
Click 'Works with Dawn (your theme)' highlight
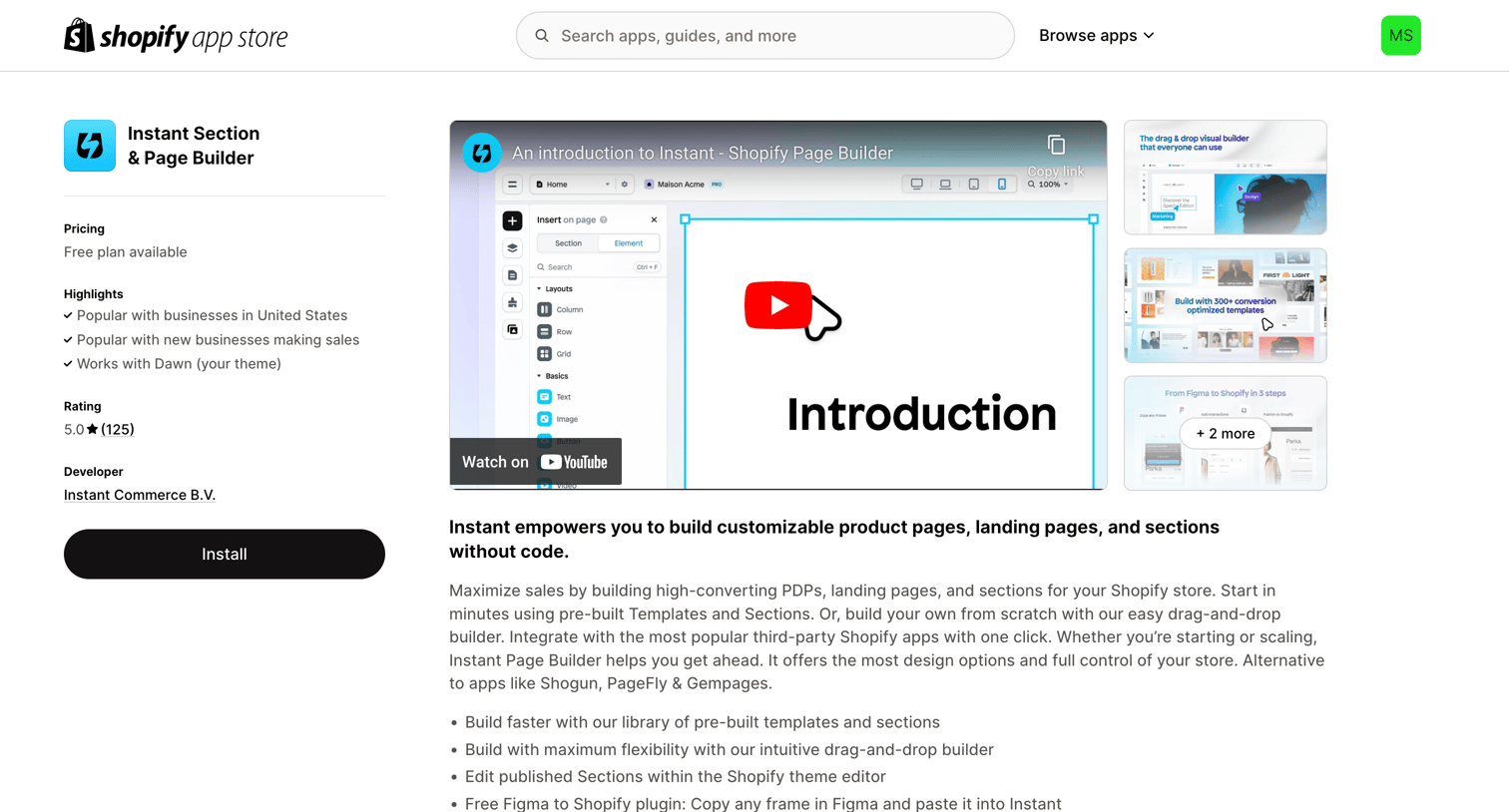pyautogui.click(x=179, y=364)
